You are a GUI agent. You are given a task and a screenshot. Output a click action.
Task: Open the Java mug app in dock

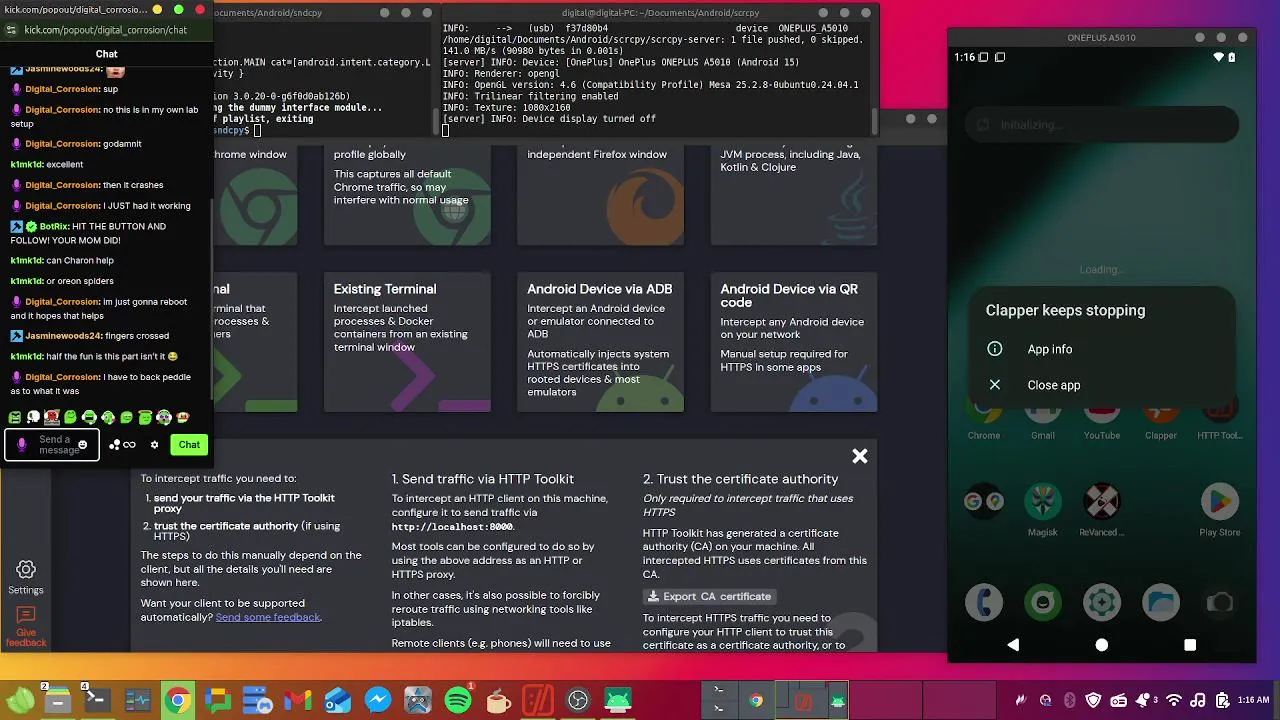pyautogui.click(x=498, y=700)
